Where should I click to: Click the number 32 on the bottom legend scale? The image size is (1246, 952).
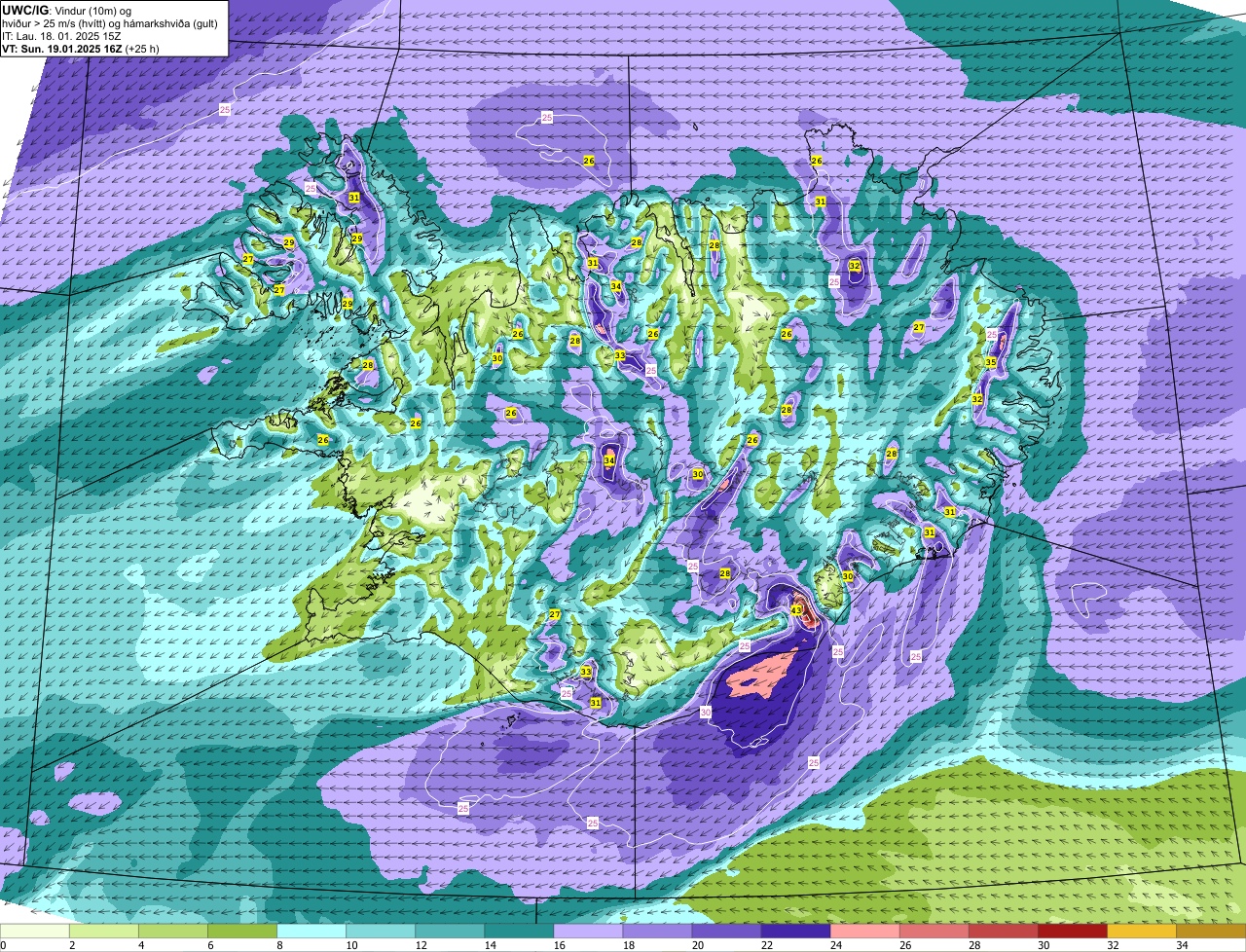click(x=1112, y=945)
